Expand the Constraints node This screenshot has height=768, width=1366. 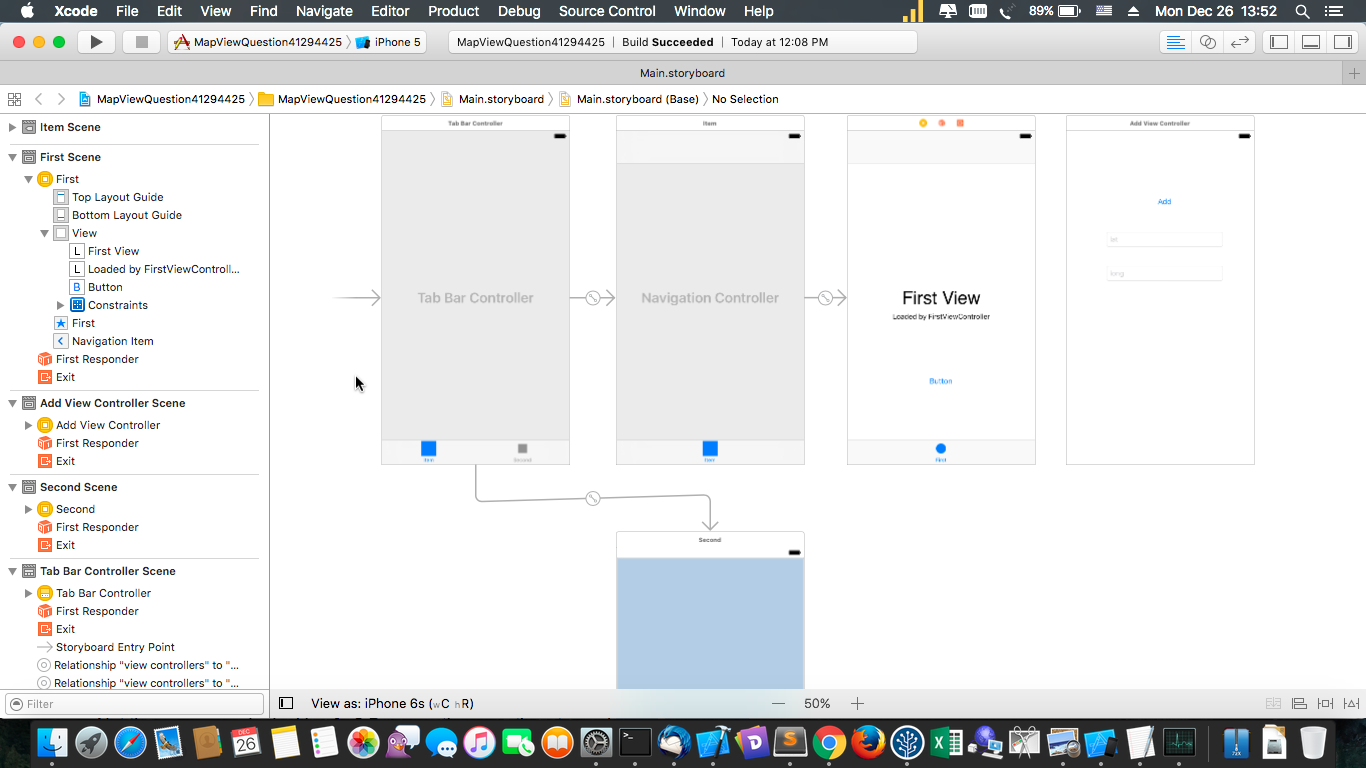tap(61, 305)
